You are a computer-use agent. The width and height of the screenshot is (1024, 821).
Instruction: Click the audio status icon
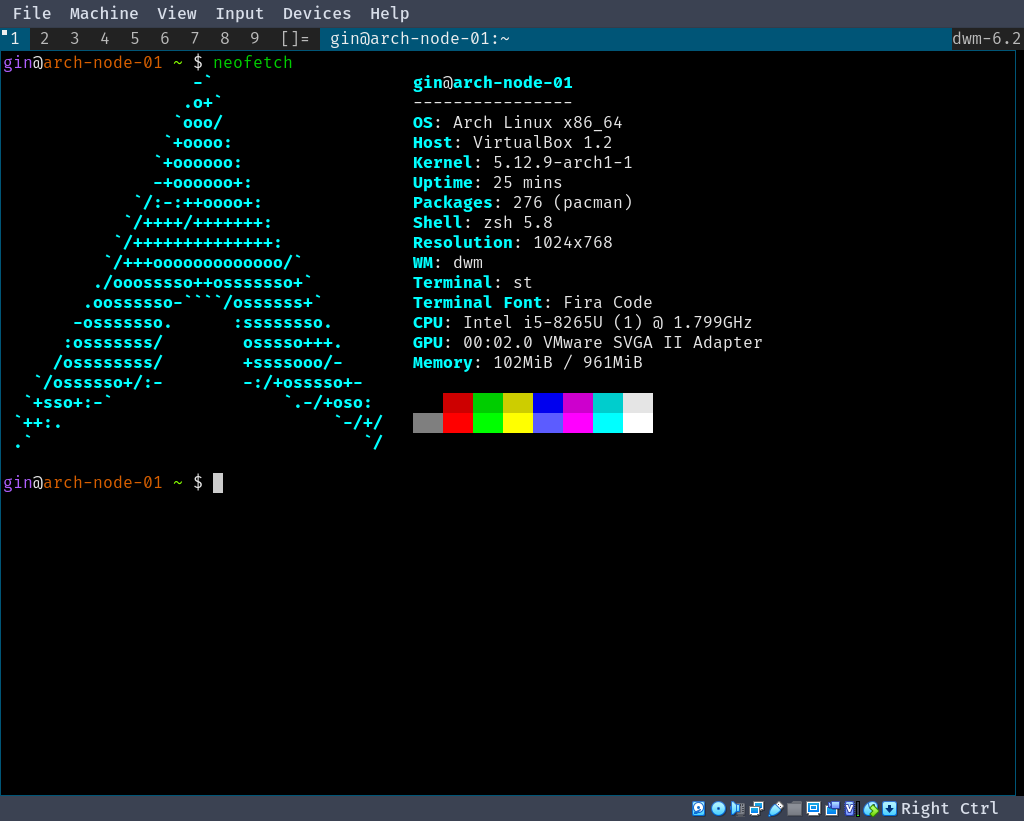point(737,808)
